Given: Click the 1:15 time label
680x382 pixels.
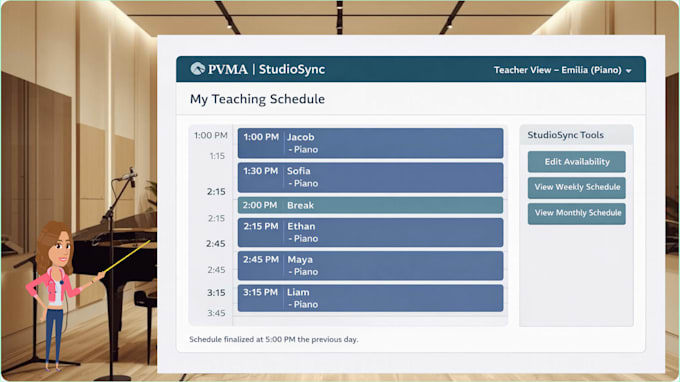Looking at the screenshot, I should [217, 156].
